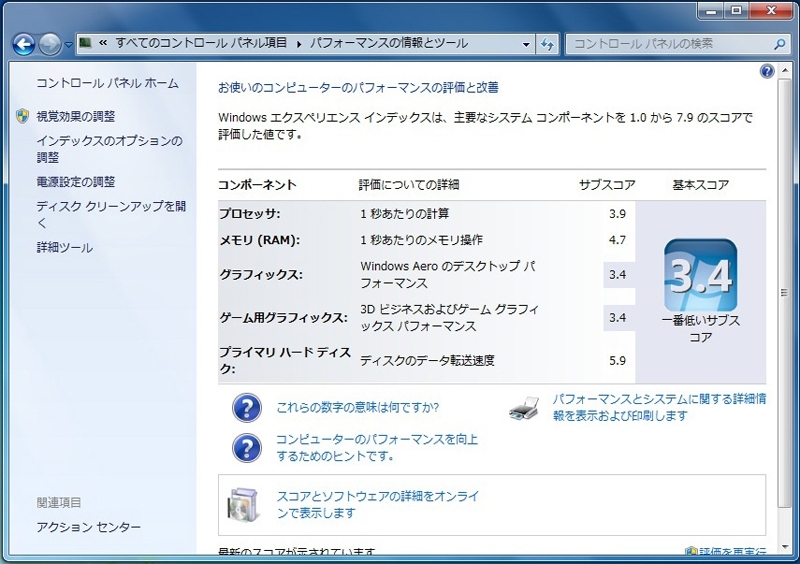Viewport: 800px width, 564px height.
Task: Click the 3.4 base score badge
Action: [700, 275]
